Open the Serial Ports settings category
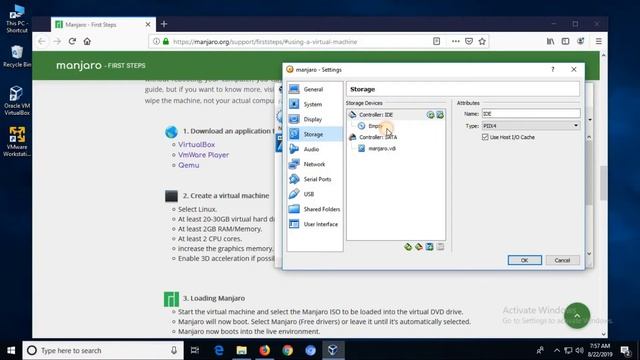The width and height of the screenshot is (640, 360). click(314, 179)
